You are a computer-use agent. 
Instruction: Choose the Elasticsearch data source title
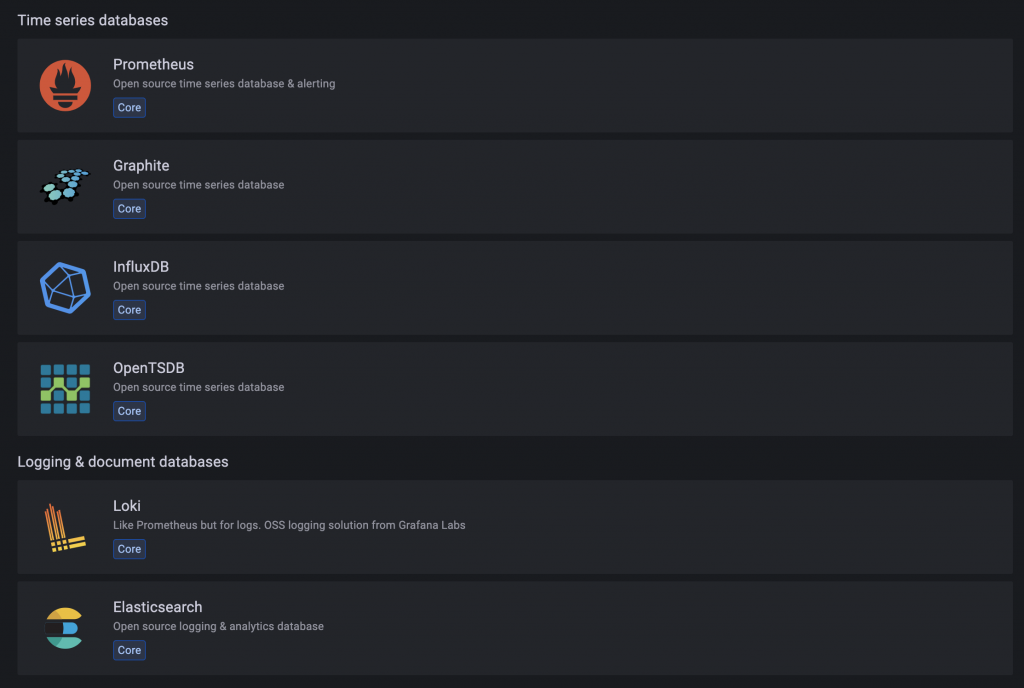click(157, 607)
